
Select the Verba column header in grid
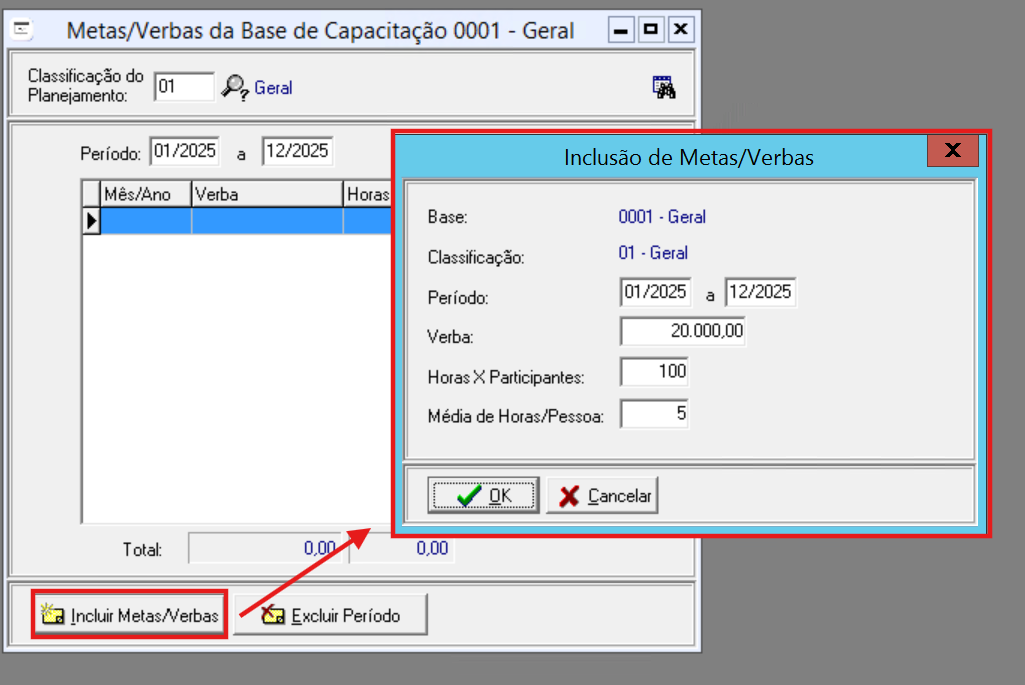click(x=266, y=194)
